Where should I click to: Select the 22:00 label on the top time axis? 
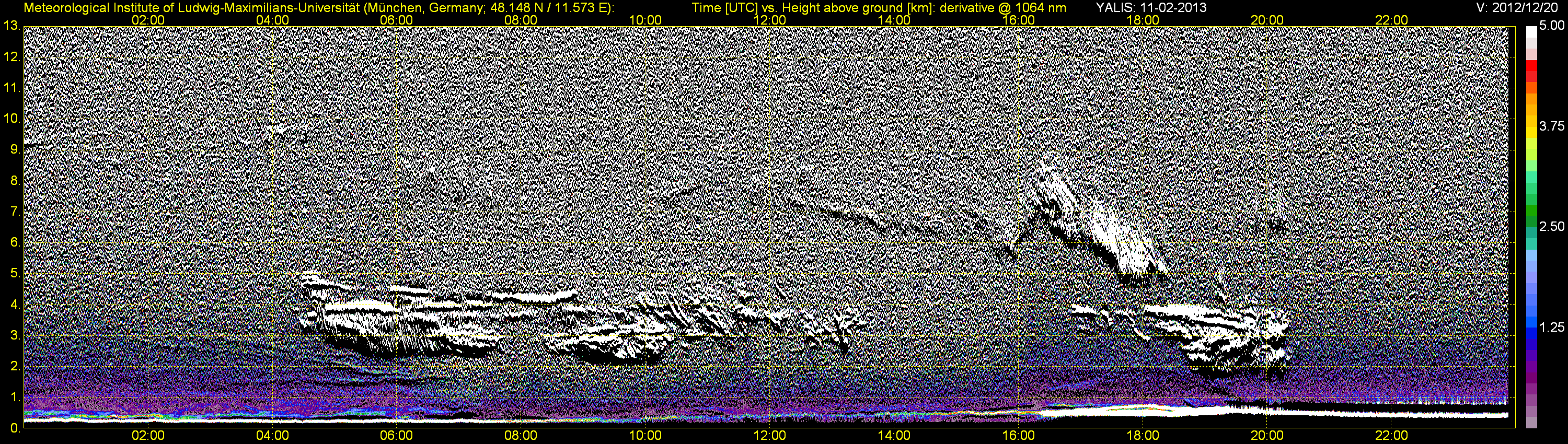pyautogui.click(x=1391, y=20)
